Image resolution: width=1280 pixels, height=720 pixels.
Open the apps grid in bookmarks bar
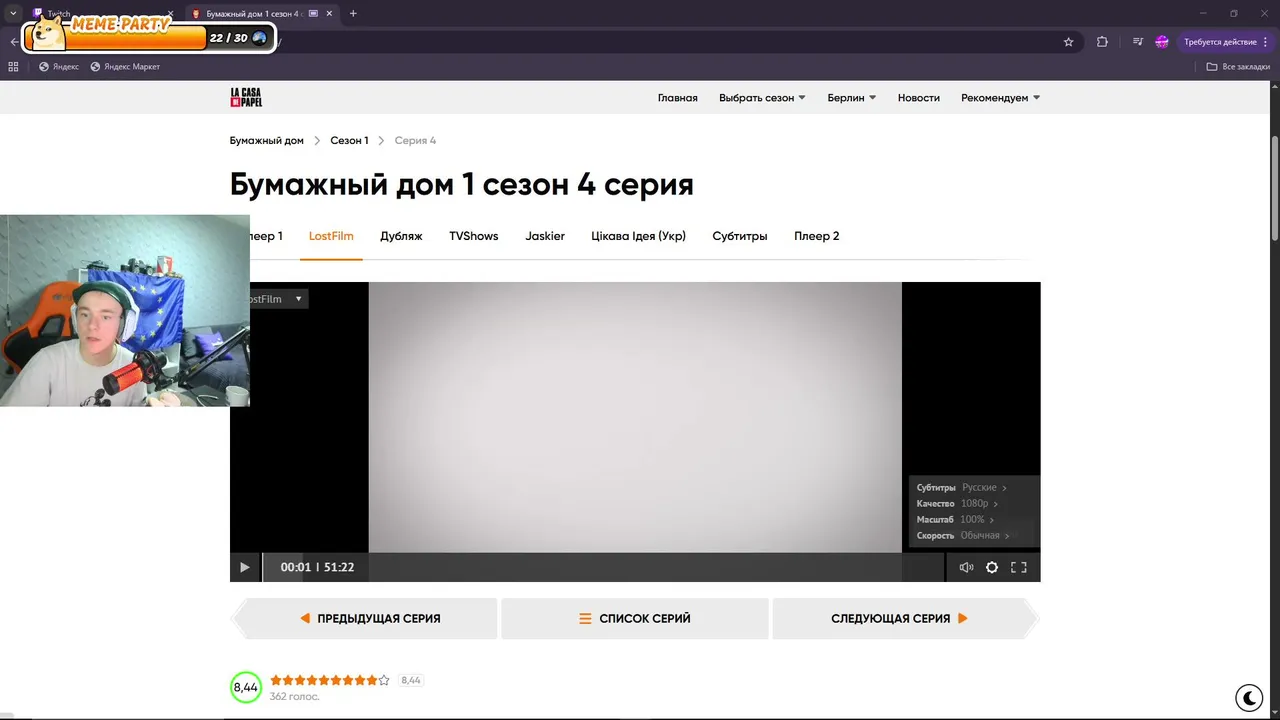tap(13, 67)
